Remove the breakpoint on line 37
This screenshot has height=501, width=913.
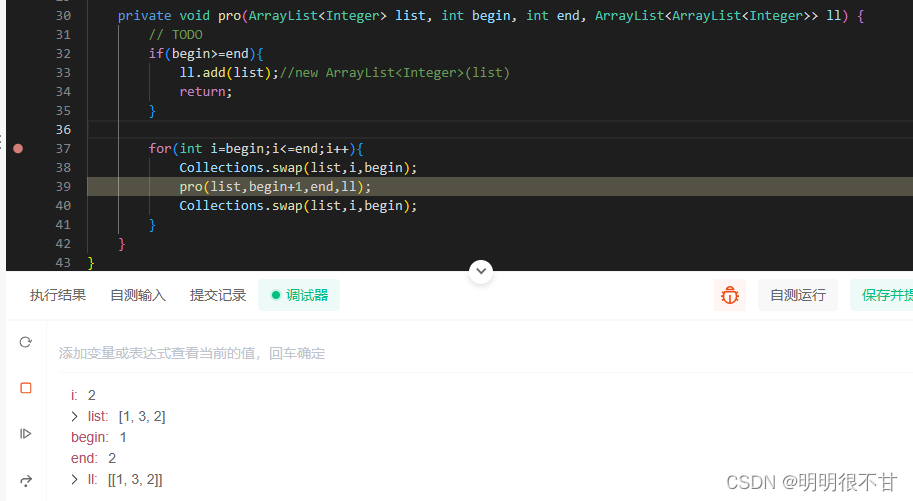point(18,149)
